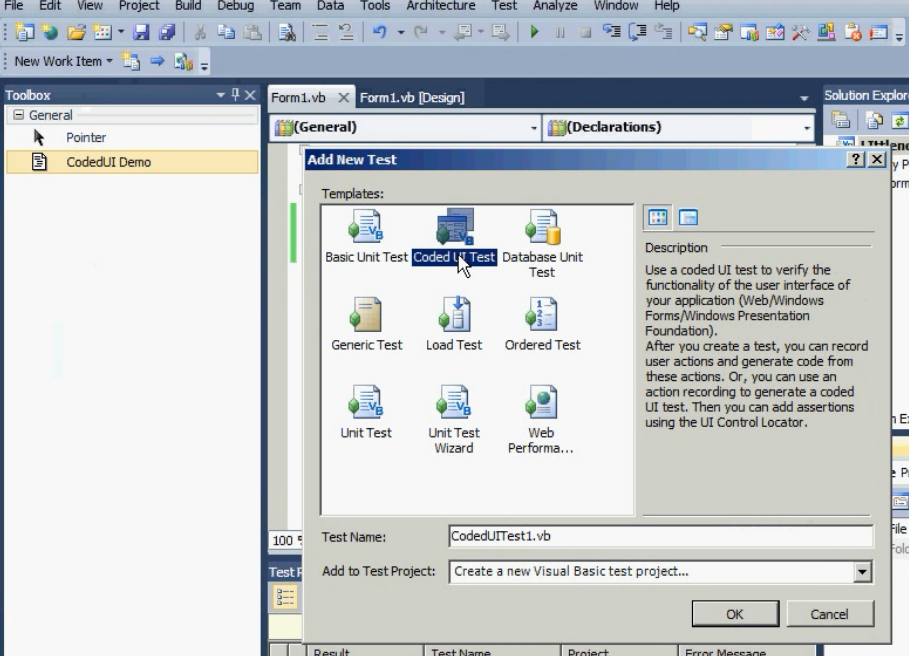Click the New Web Site globe icon

[x=50, y=32]
